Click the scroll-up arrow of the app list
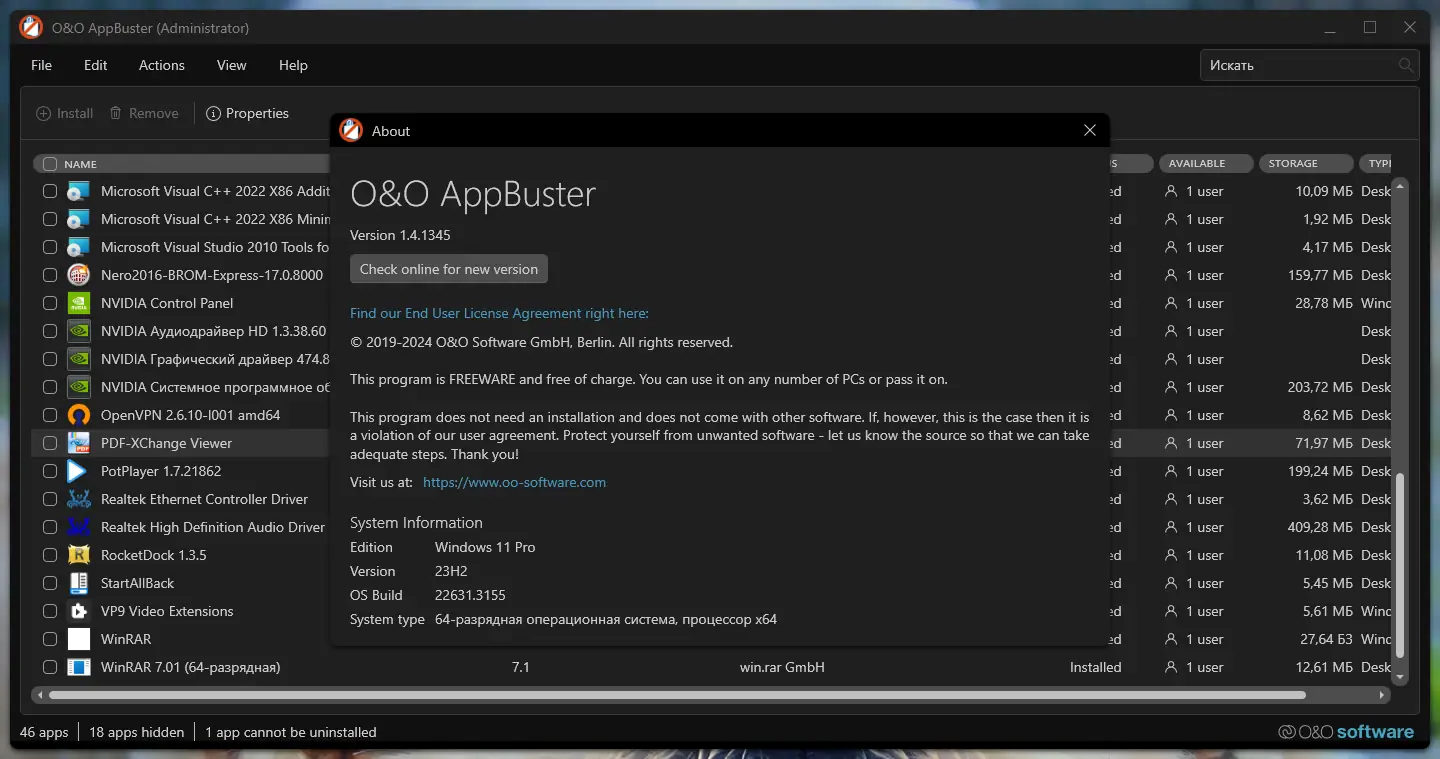 pos(1400,186)
